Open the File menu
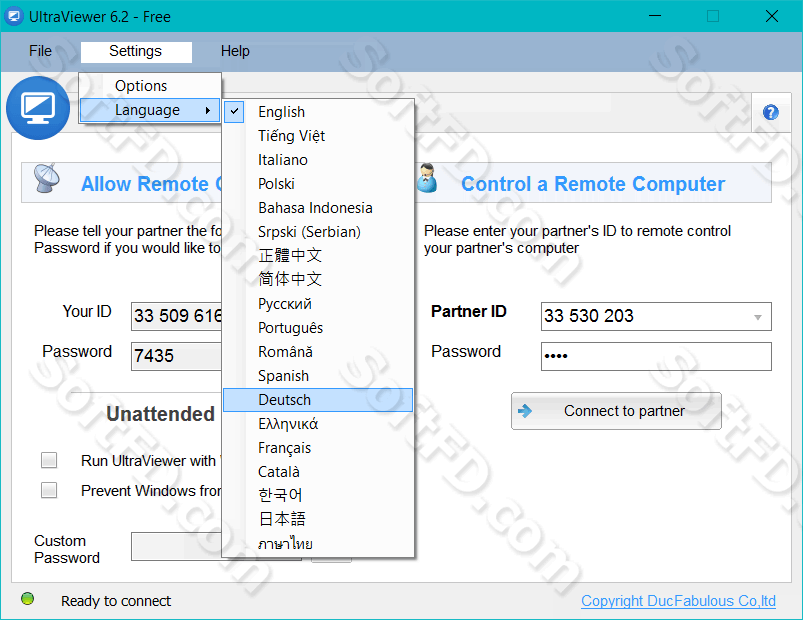 (x=40, y=51)
